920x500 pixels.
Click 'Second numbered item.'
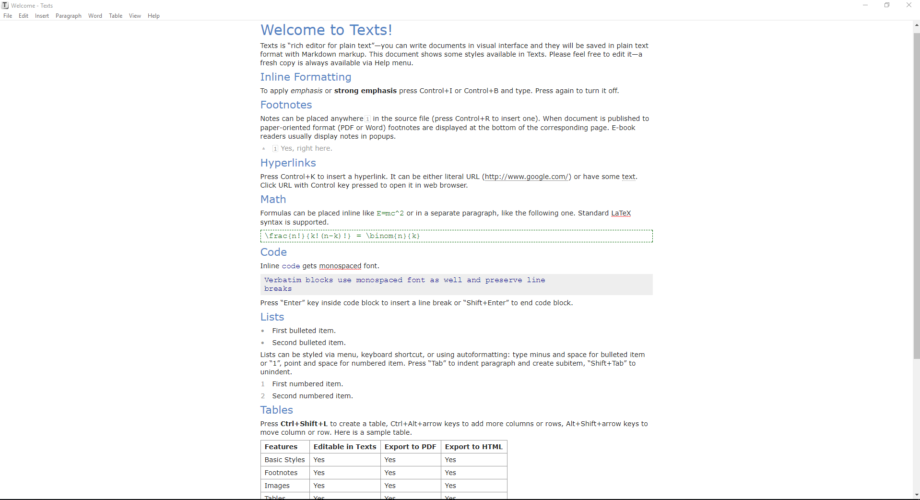tap(312, 396)
